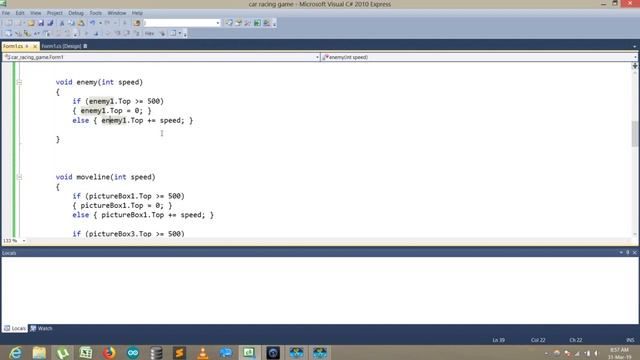Open uTorrent from the taskbar

(62, 353)
